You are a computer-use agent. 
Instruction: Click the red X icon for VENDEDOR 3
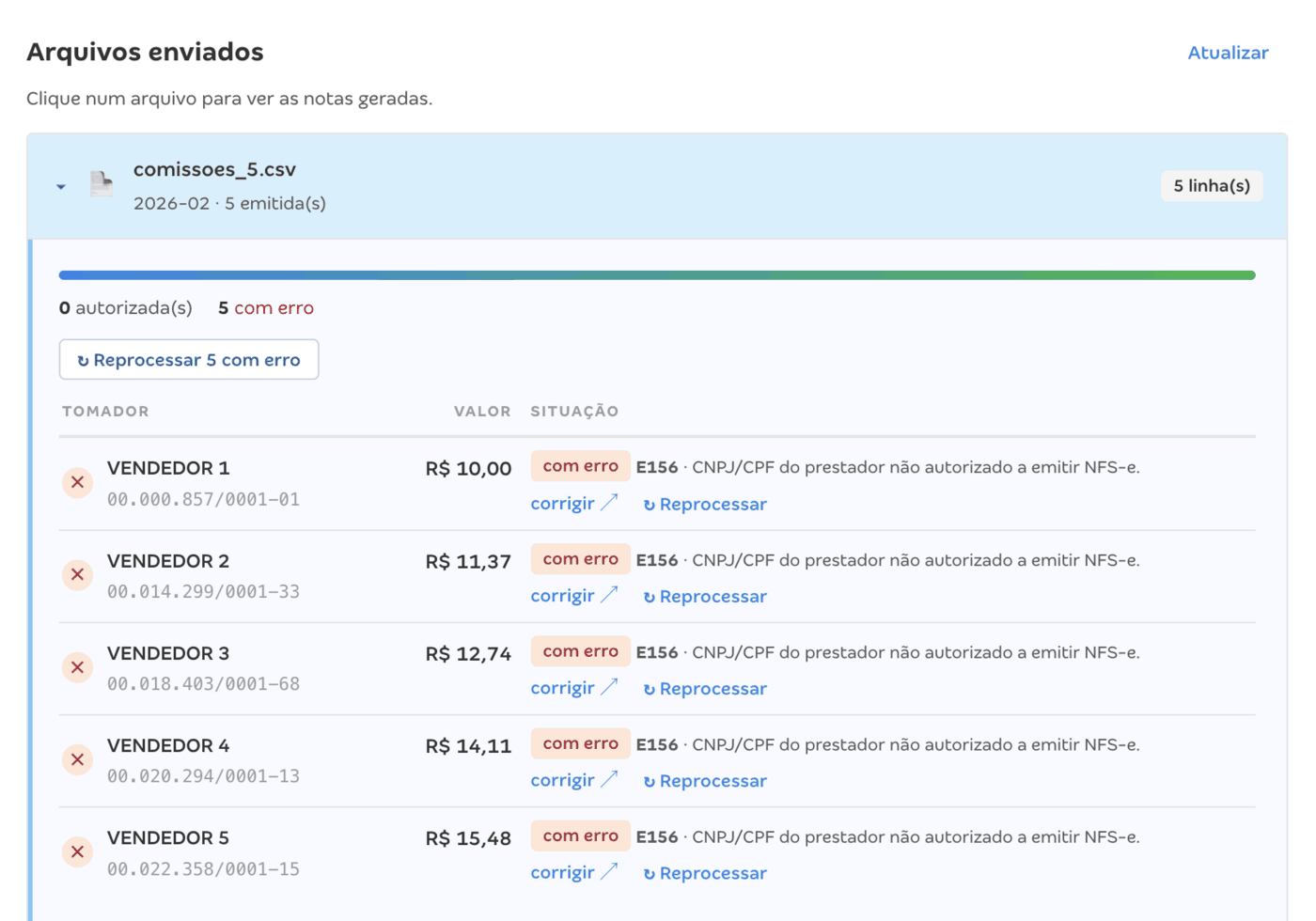click(x=78, y=667)
